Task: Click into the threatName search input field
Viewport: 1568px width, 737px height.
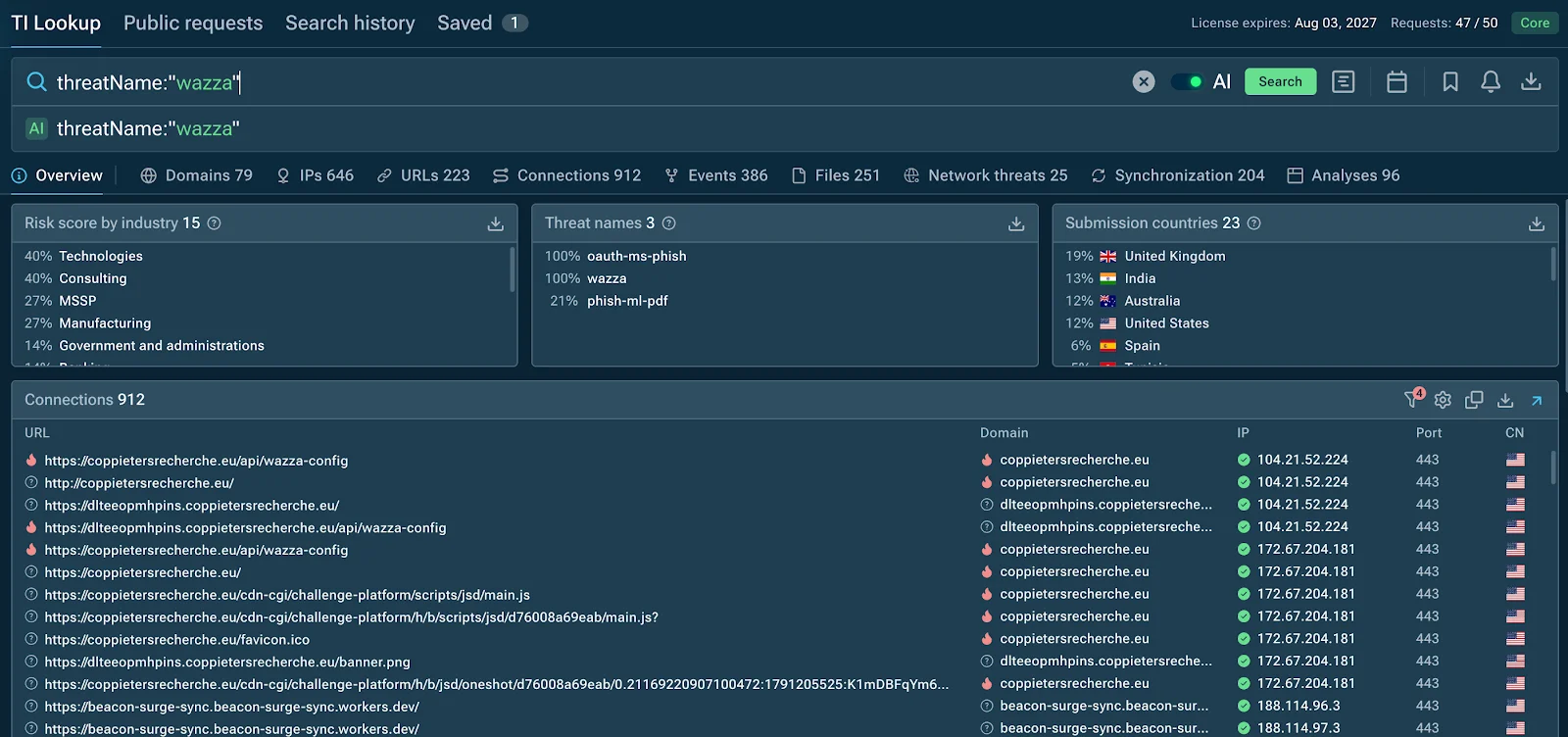Action: [x=588, y=82]
